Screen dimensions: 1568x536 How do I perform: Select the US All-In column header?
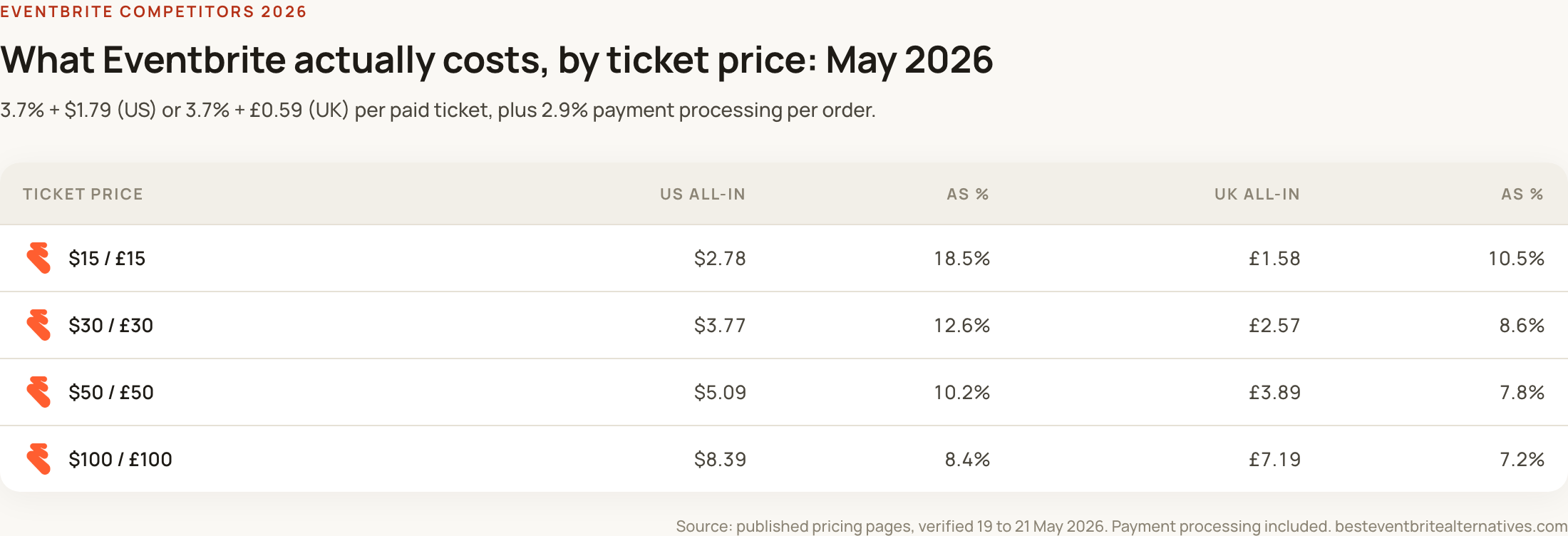pyautogui.click(x=703, y=194)
